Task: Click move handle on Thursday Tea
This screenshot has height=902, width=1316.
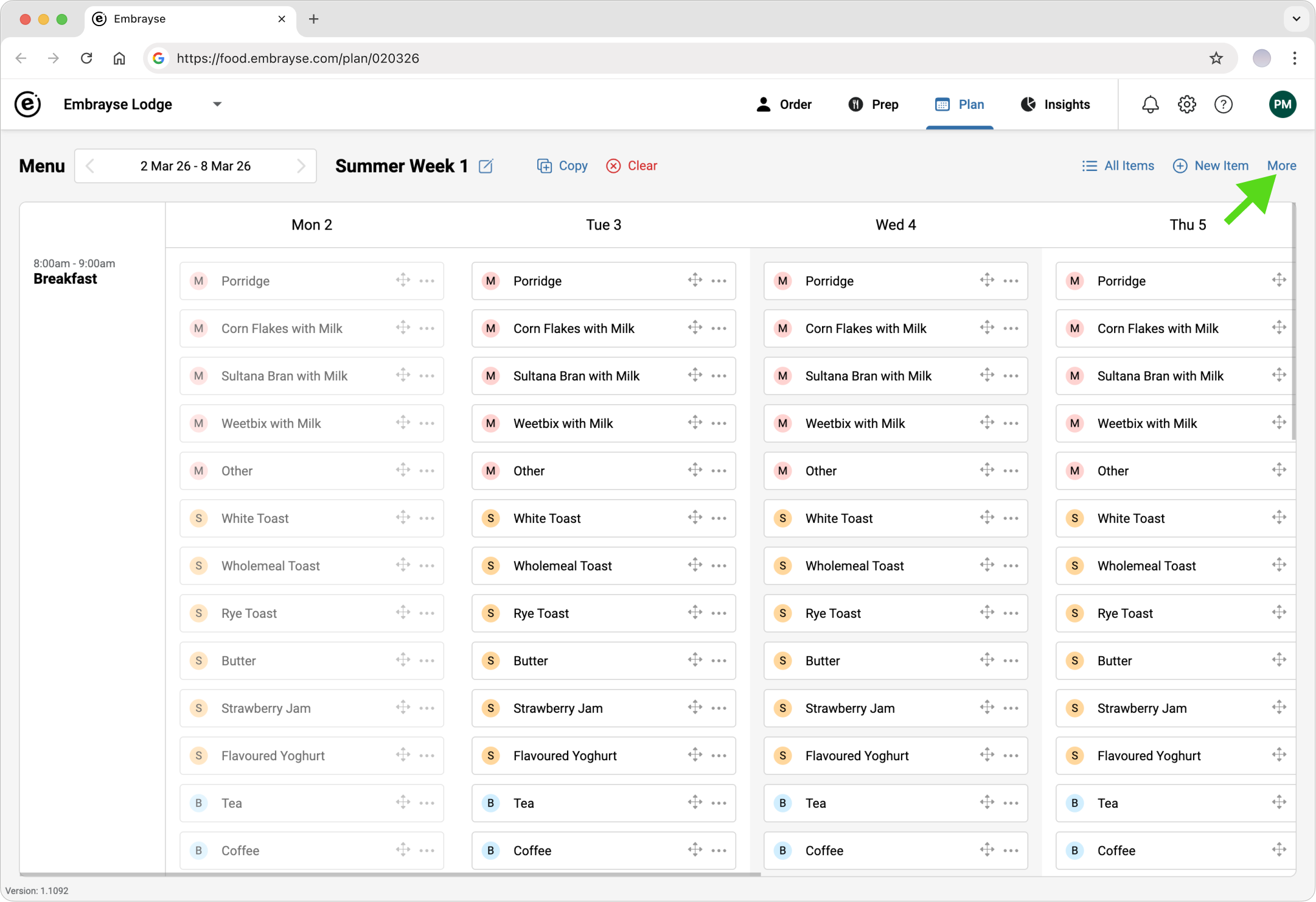Action: [1278, 802]
